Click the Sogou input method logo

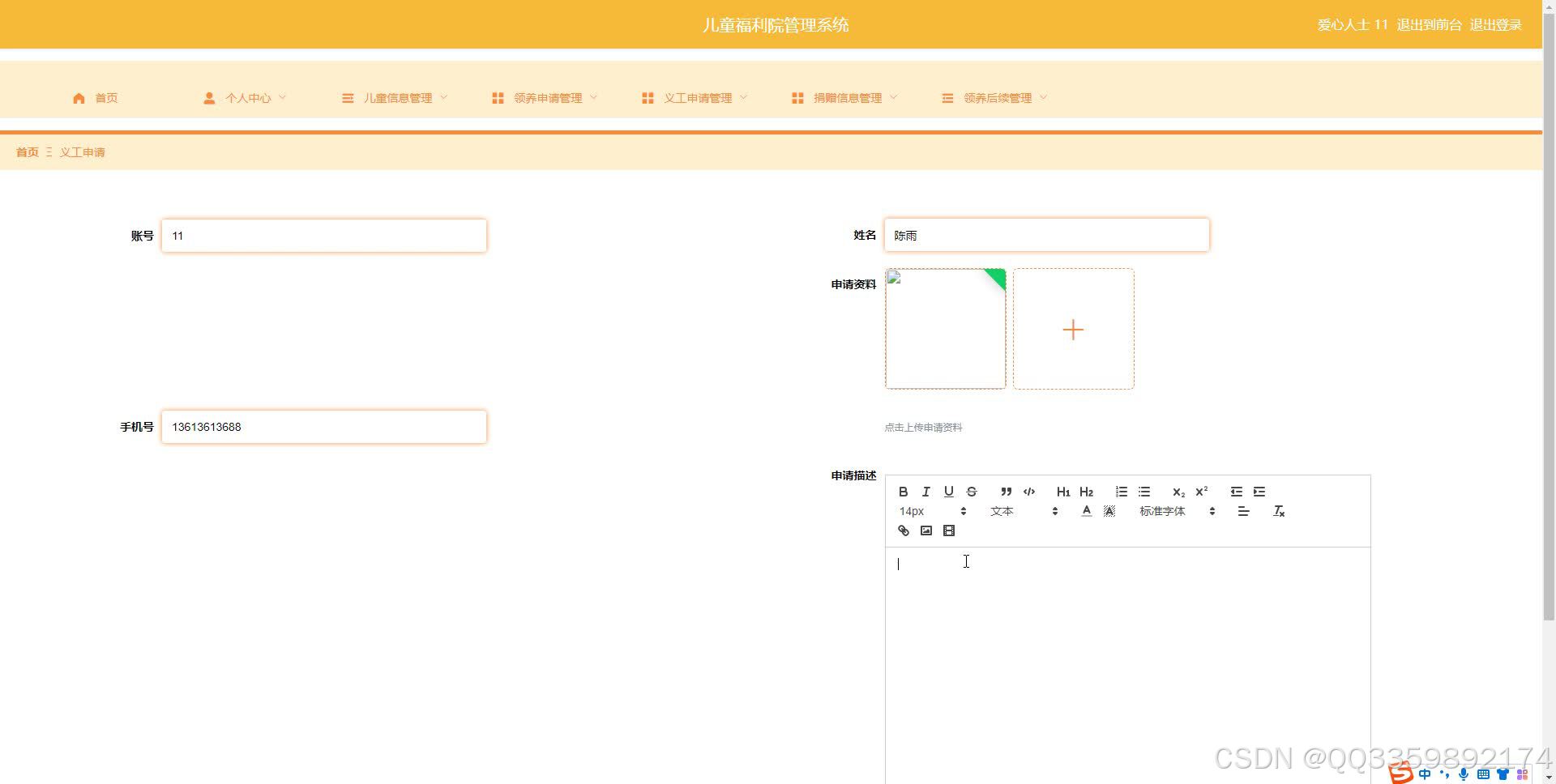[x=1400, y=773]
